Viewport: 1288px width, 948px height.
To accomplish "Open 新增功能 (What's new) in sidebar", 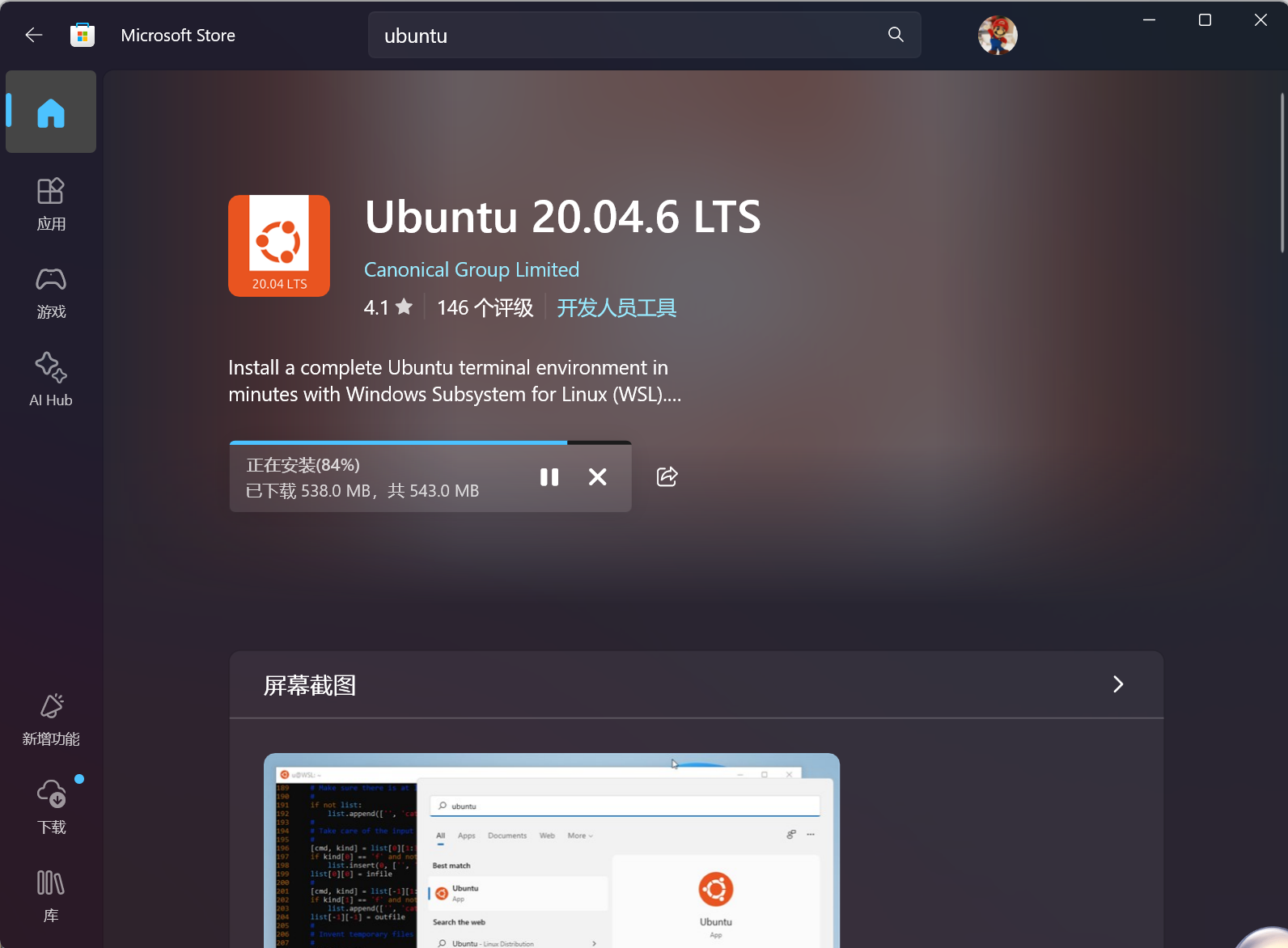I will (51, 719).
